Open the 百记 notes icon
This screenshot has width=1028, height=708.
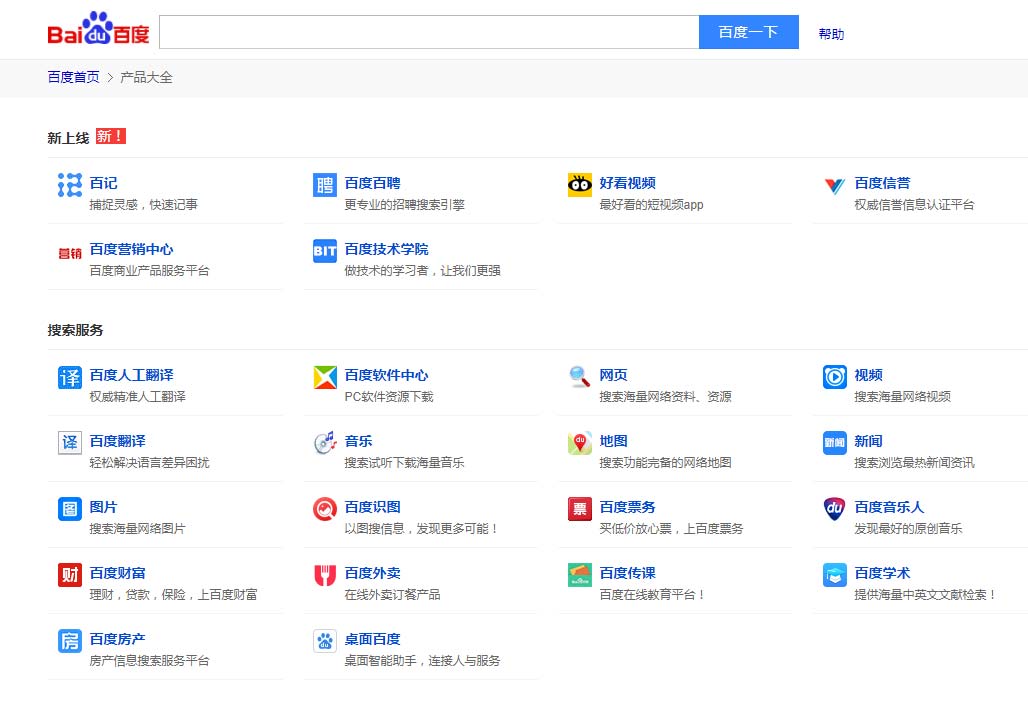pos(70,186)
